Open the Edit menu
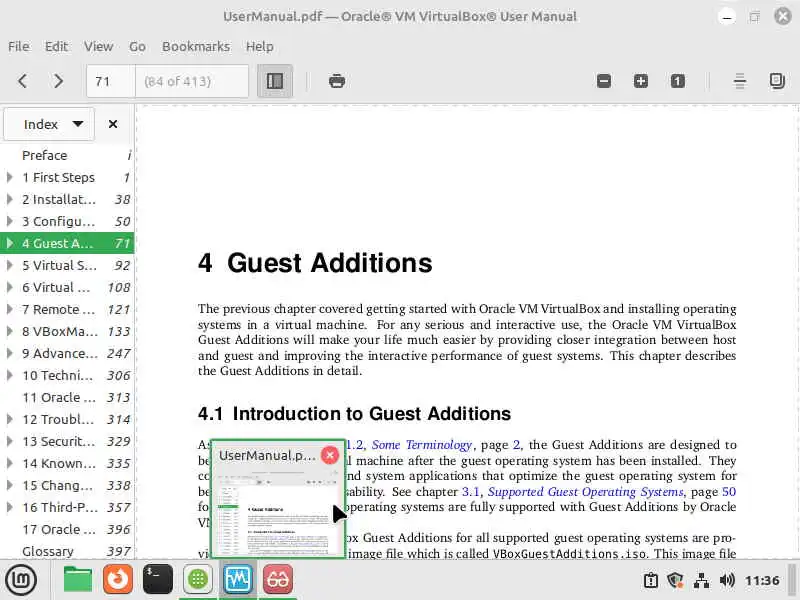 point(56,46)
